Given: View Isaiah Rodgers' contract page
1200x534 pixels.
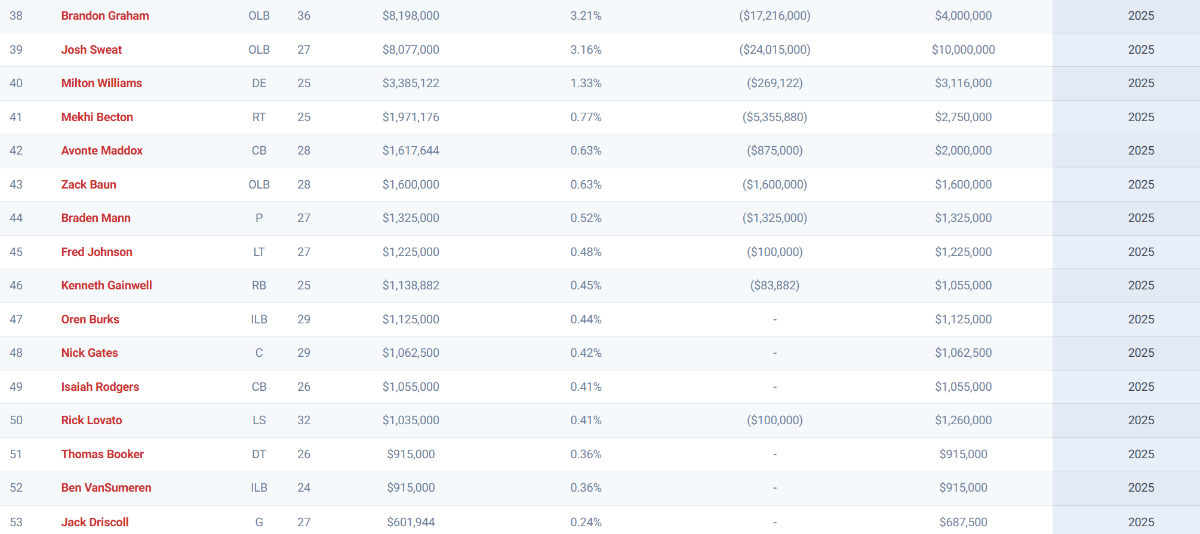Looking at the screenshot, I should [100, 387].
